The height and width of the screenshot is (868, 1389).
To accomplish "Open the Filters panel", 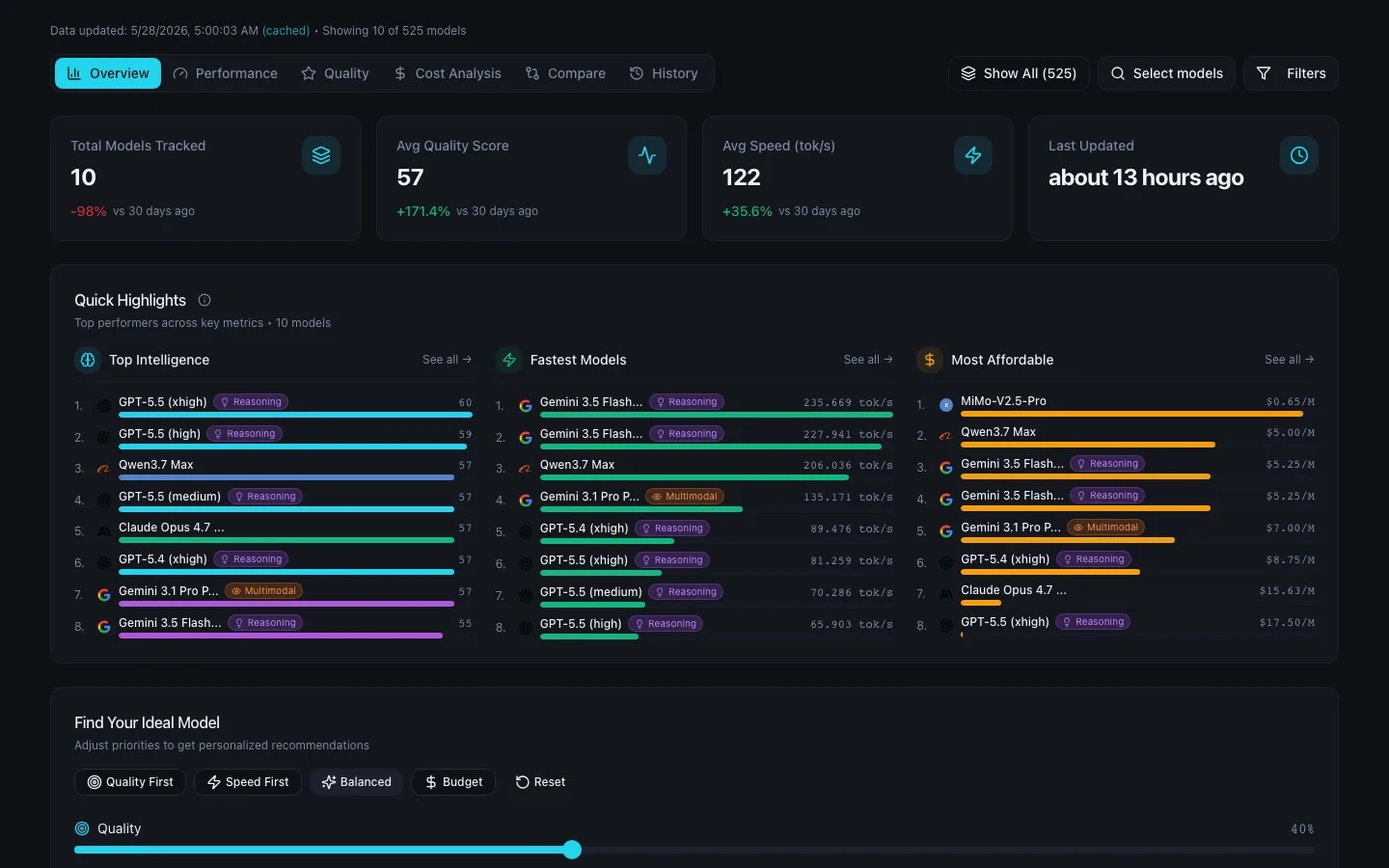I will pyautogui.click(x=1291, y=73).
